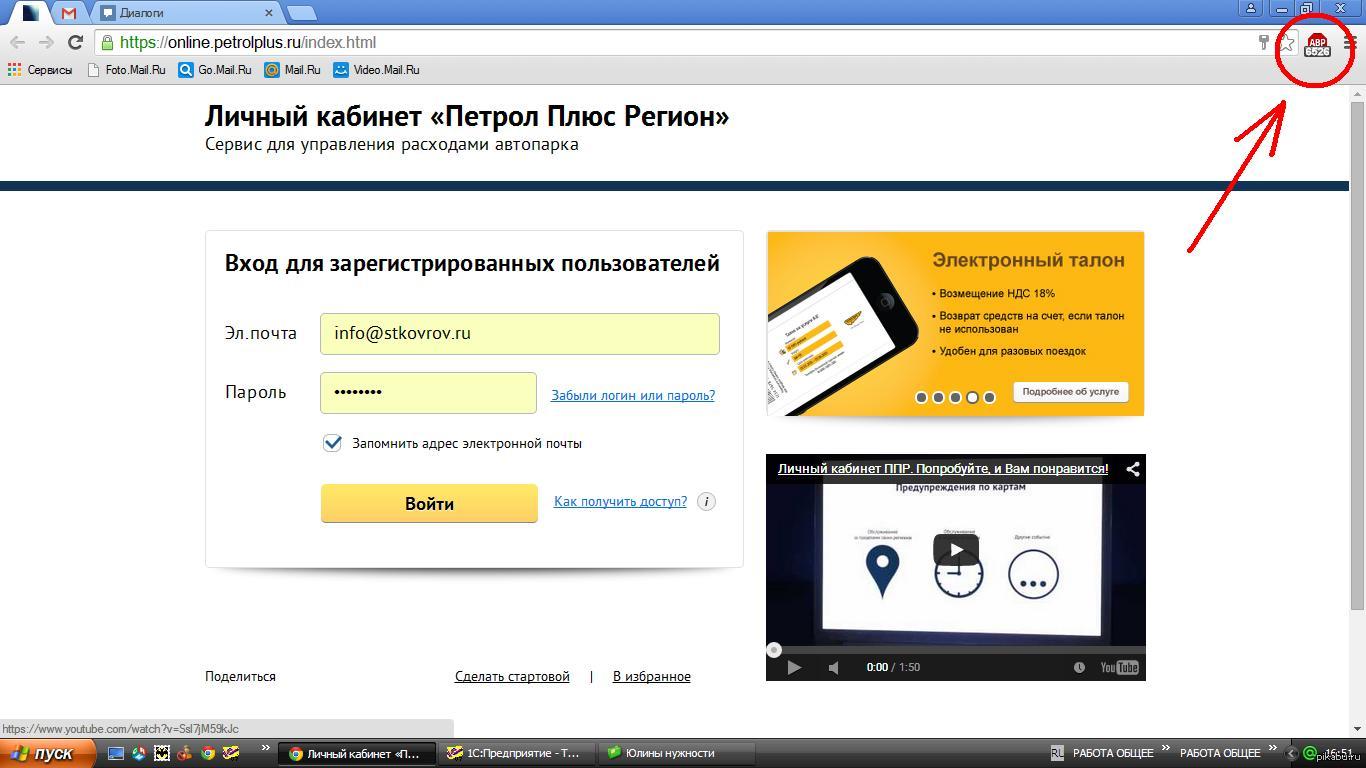1366x768 pixels.
Task: Click the RU language indicator
Action: pos(1057,753)
